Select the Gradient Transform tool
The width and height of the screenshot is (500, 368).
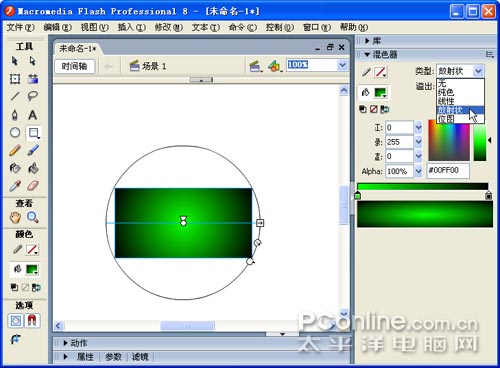33,79
